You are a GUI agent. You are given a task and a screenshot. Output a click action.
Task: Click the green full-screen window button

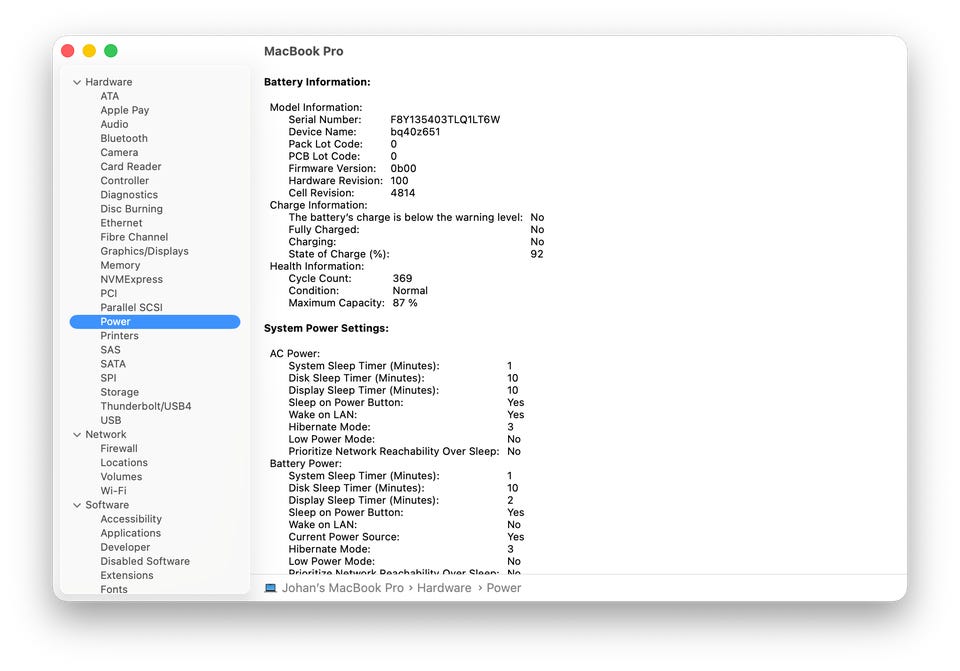pos(111,51)
